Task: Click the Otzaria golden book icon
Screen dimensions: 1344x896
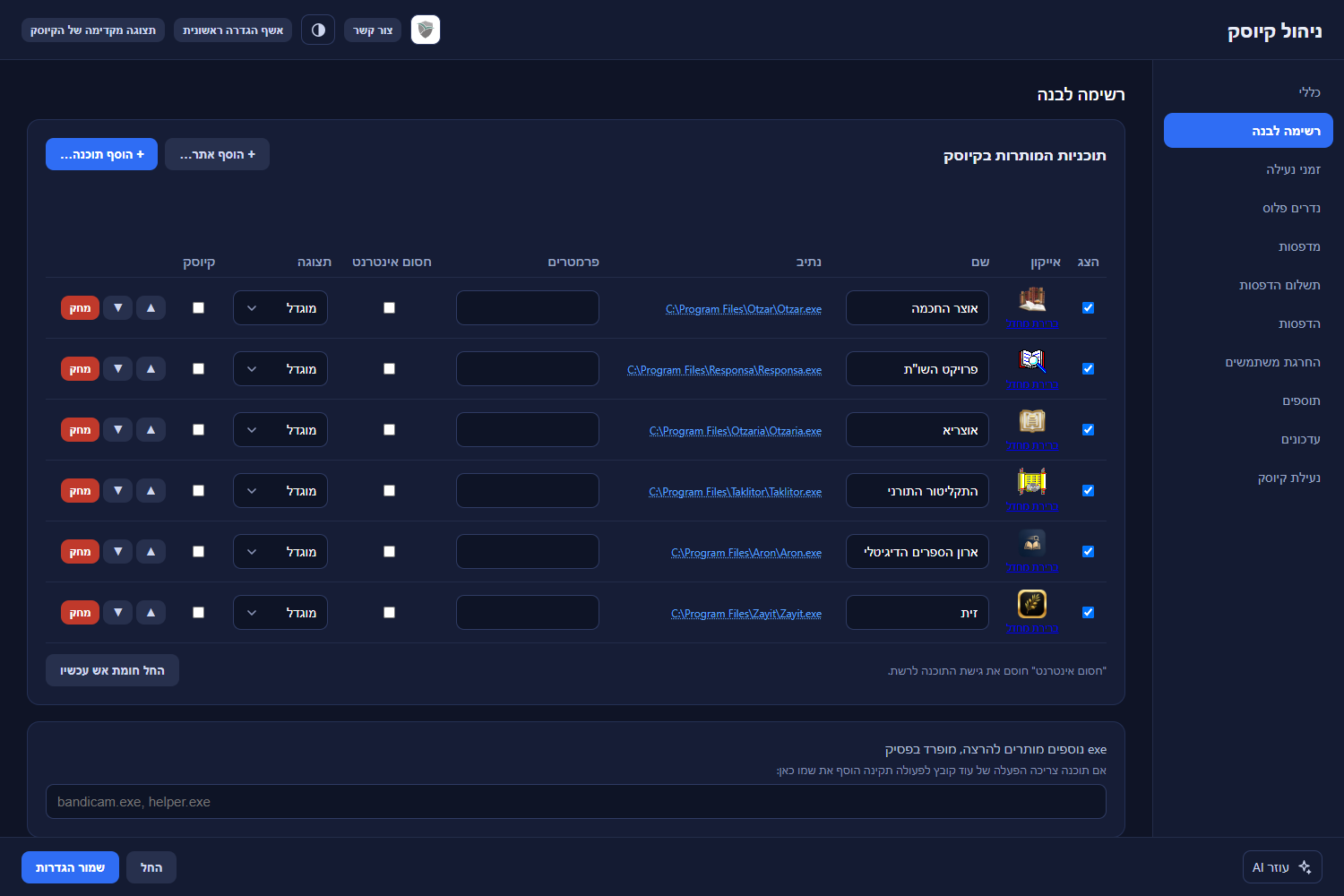Action: click(x=1032, y=420)
